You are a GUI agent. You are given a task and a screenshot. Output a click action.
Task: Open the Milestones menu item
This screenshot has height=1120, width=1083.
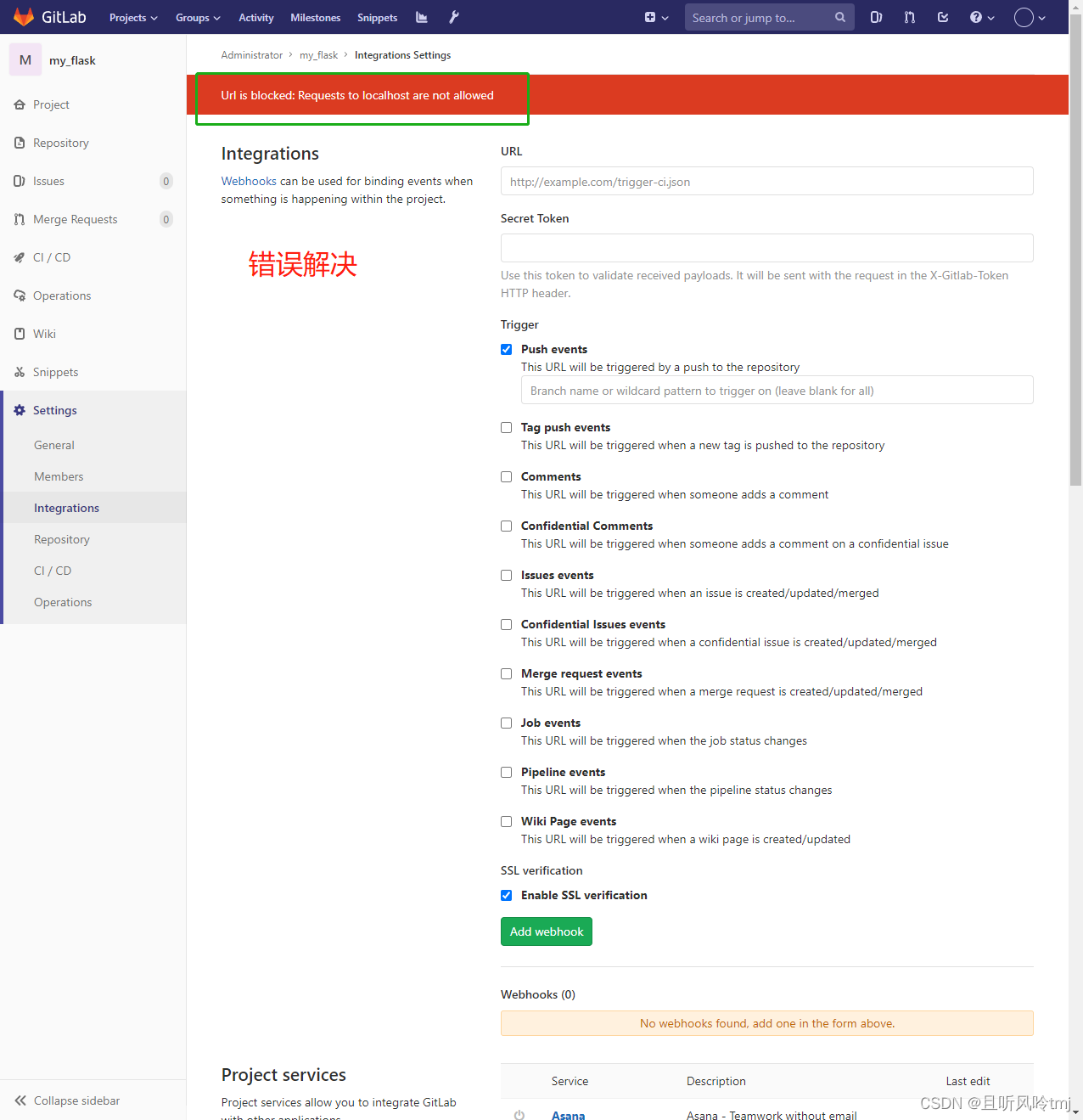(315, 17)
